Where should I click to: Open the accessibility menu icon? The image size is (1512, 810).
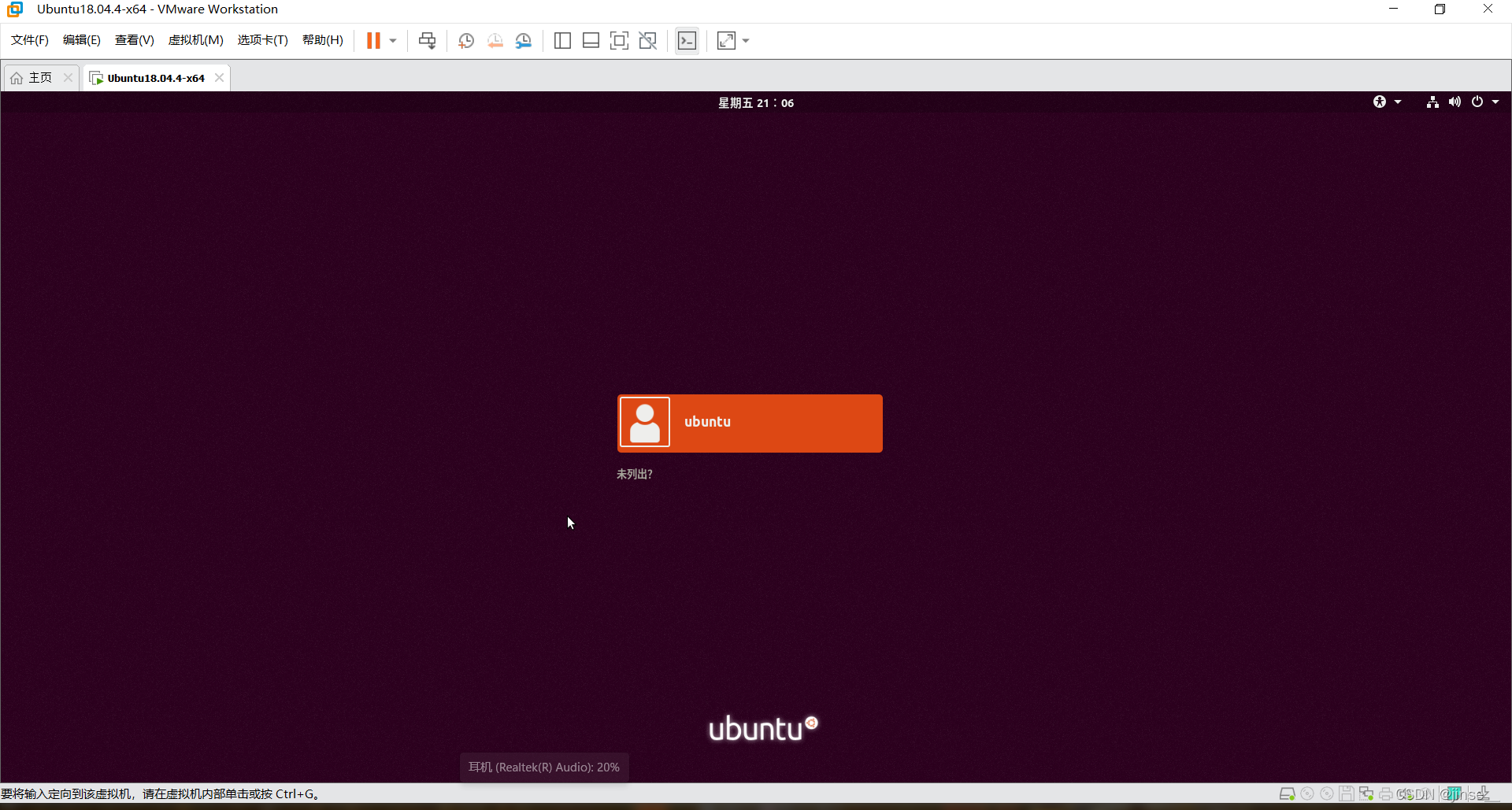1380,102
